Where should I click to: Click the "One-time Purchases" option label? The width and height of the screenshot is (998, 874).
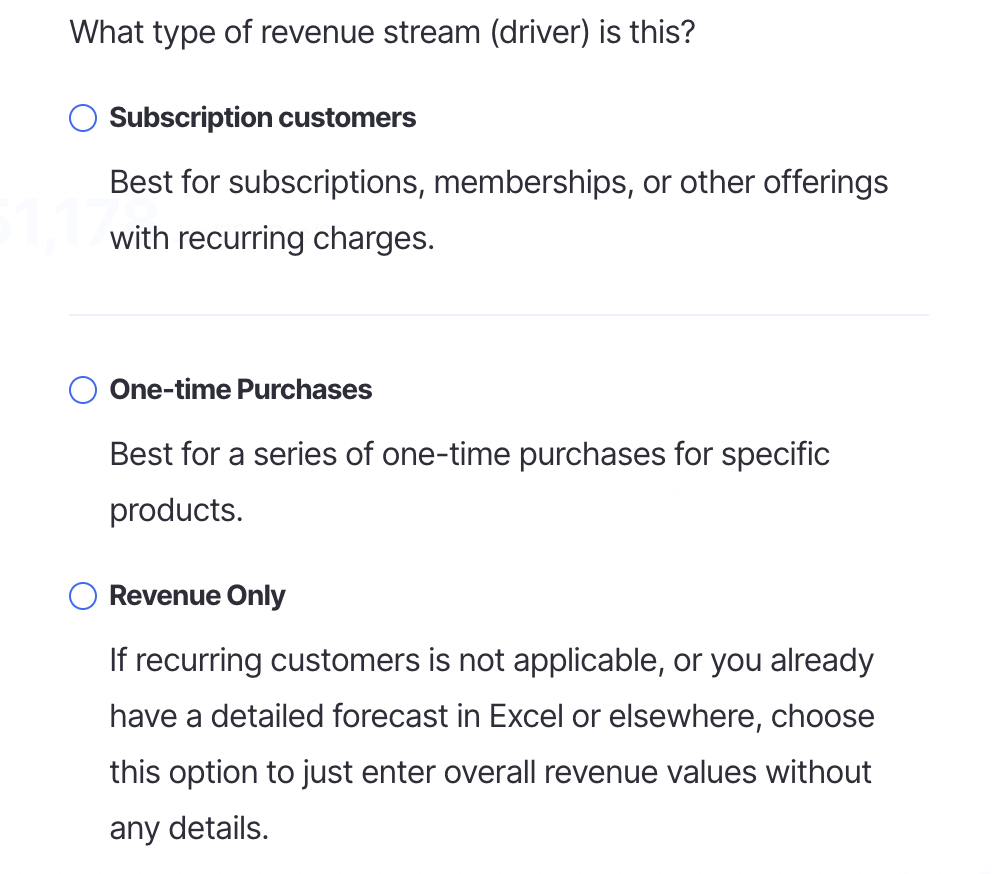pyautogui.click(x=240, y=390)
